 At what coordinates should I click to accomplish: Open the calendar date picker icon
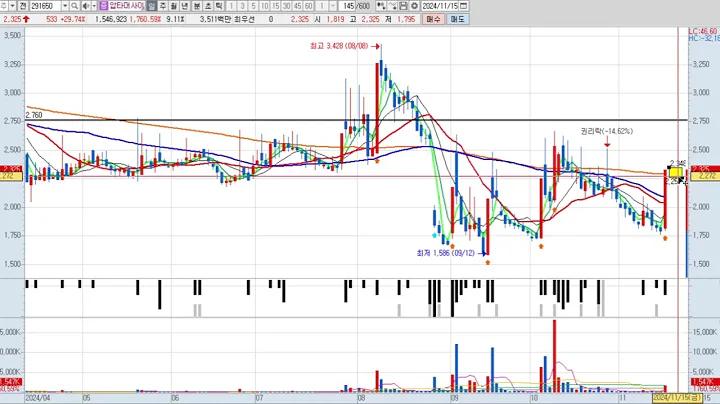[x=464, y=6]
